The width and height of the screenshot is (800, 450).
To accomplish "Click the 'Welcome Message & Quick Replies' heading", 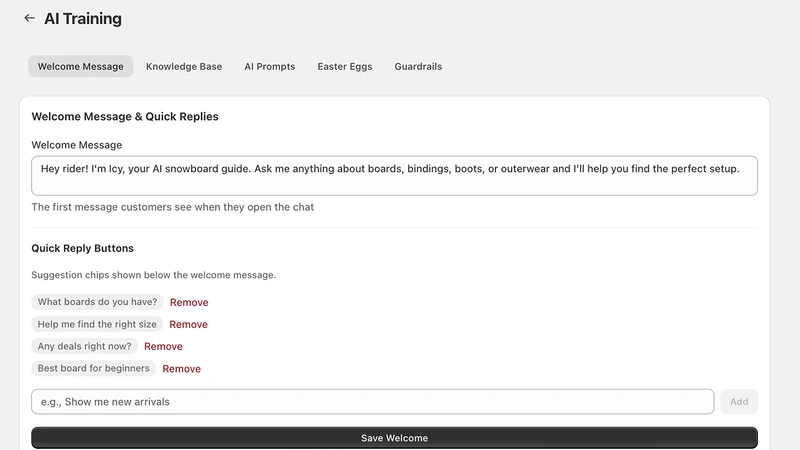I will 124,116.
